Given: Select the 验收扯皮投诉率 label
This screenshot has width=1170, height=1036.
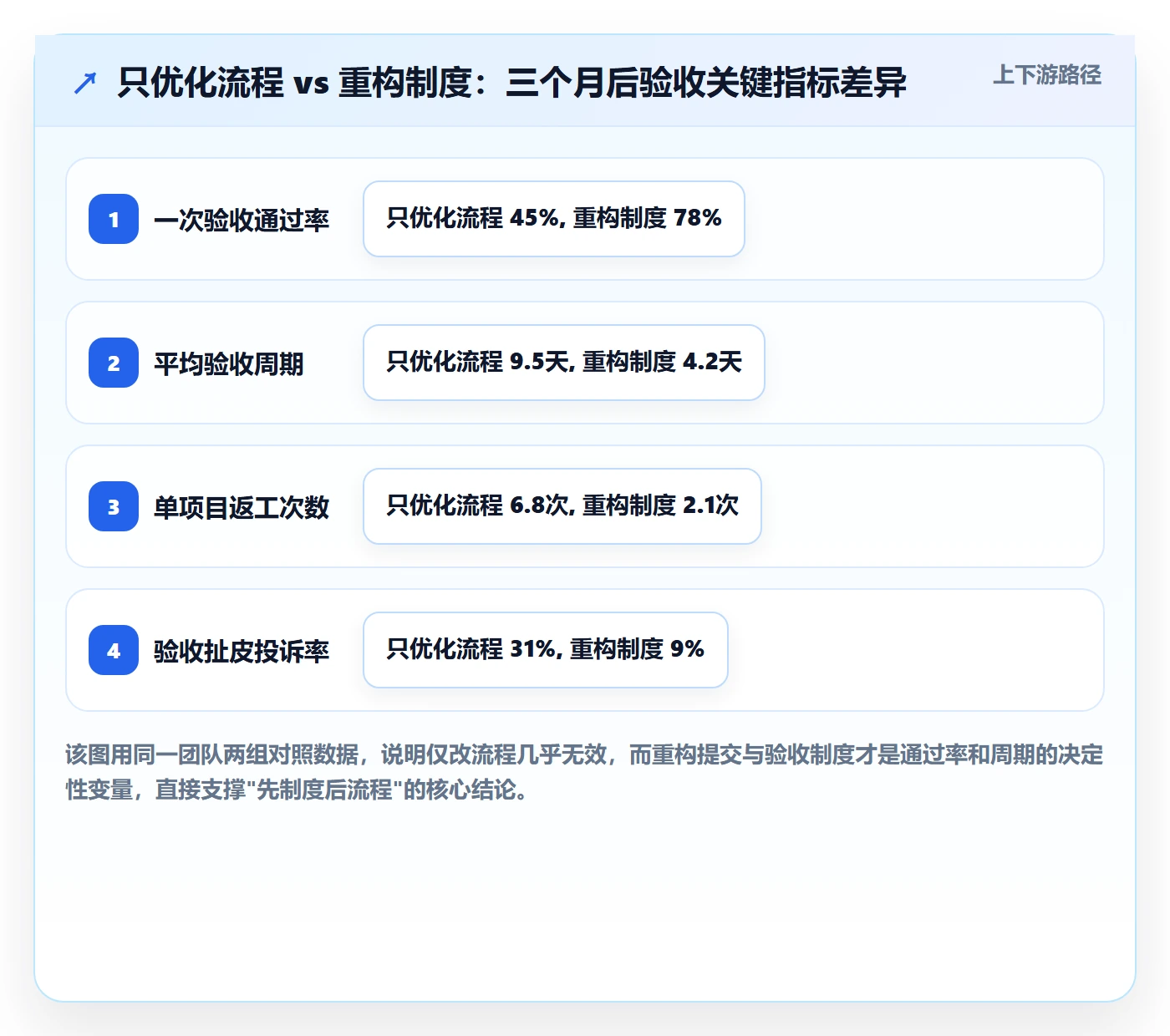Looking at the screenshot, I should (x=242, y=651).
